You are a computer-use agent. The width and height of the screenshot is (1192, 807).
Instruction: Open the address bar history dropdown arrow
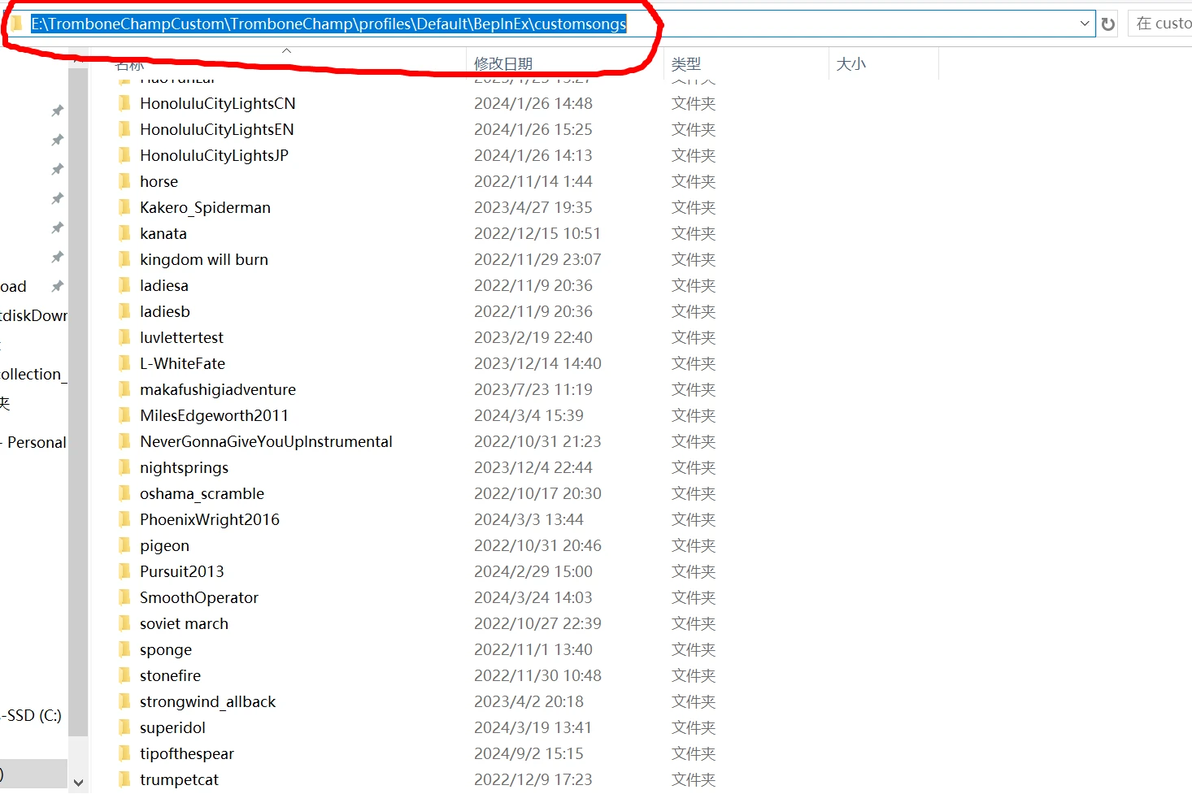click(1085, 24)
